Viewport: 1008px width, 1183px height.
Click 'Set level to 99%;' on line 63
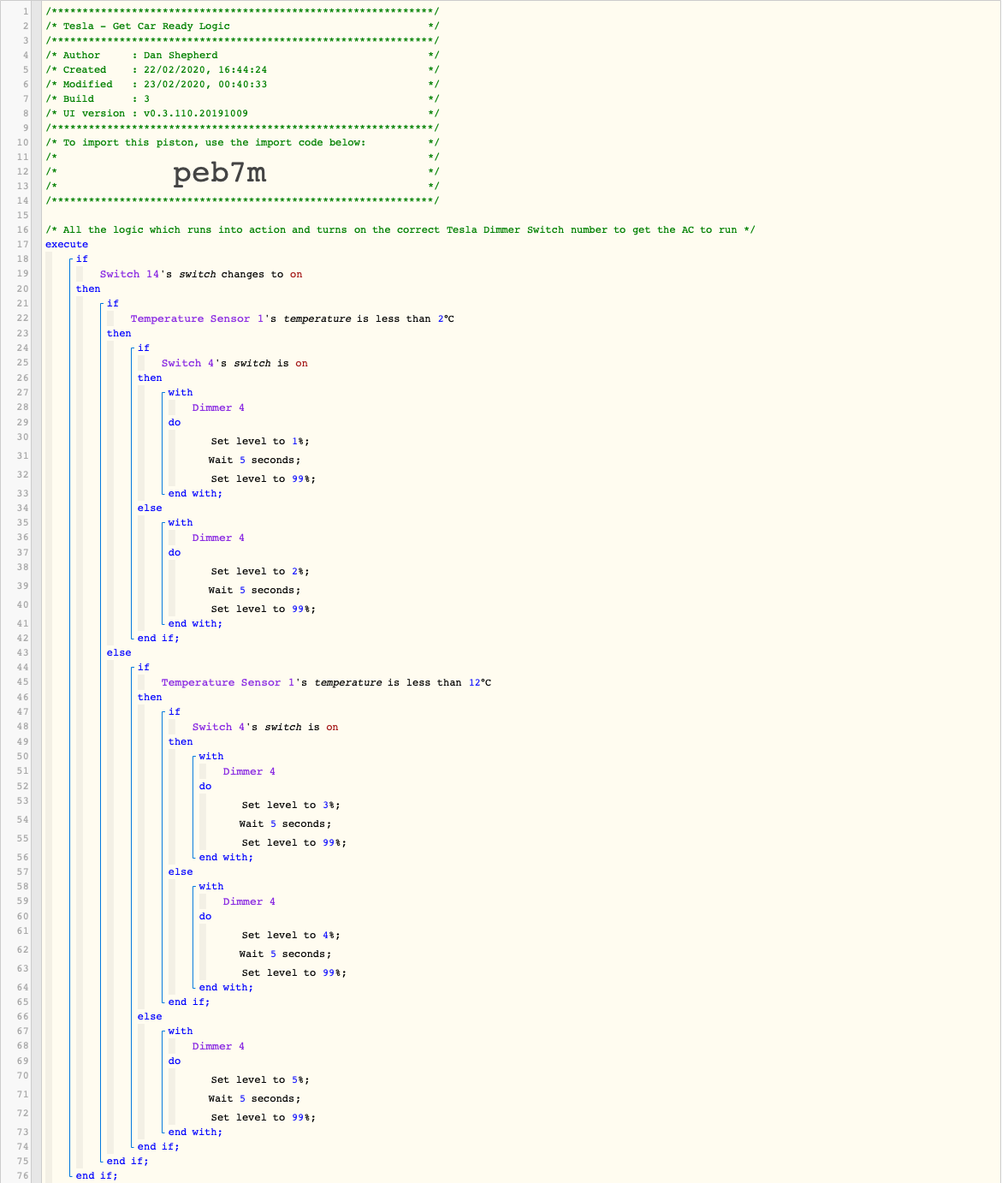pos(294,972)
